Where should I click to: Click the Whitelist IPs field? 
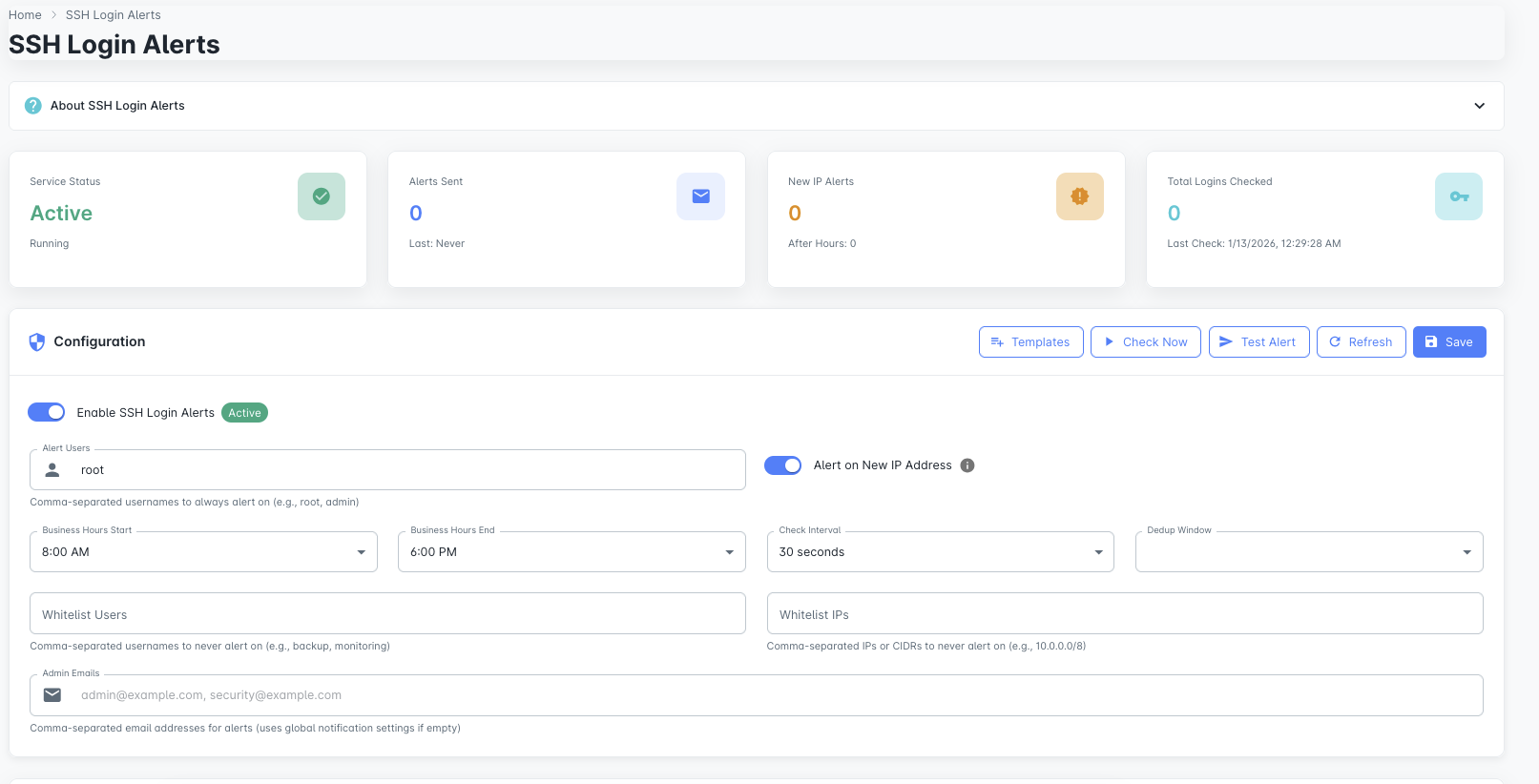[x=1125, y=613]
